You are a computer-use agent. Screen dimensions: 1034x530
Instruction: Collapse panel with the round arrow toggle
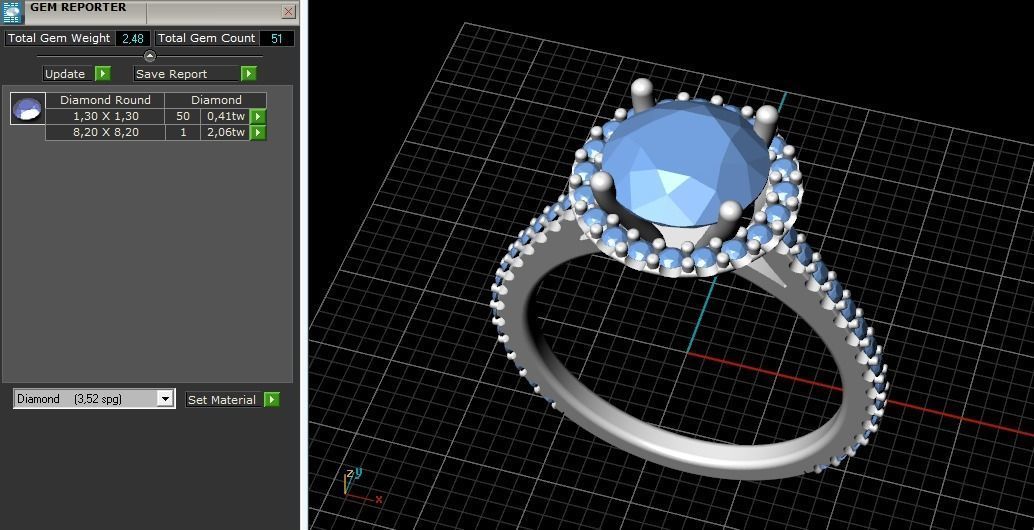150,56
